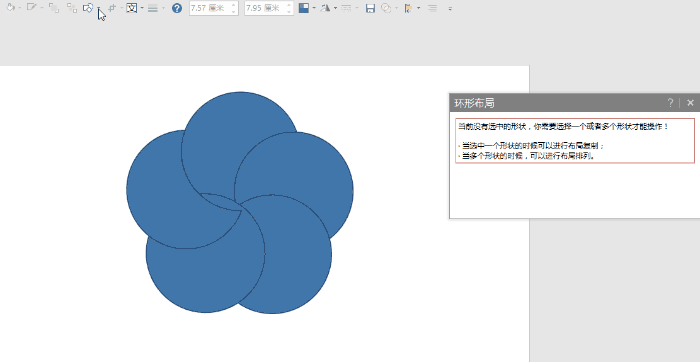Click the group shapes icon
This screenshot has height=362, width=700.
pos(71,8)
